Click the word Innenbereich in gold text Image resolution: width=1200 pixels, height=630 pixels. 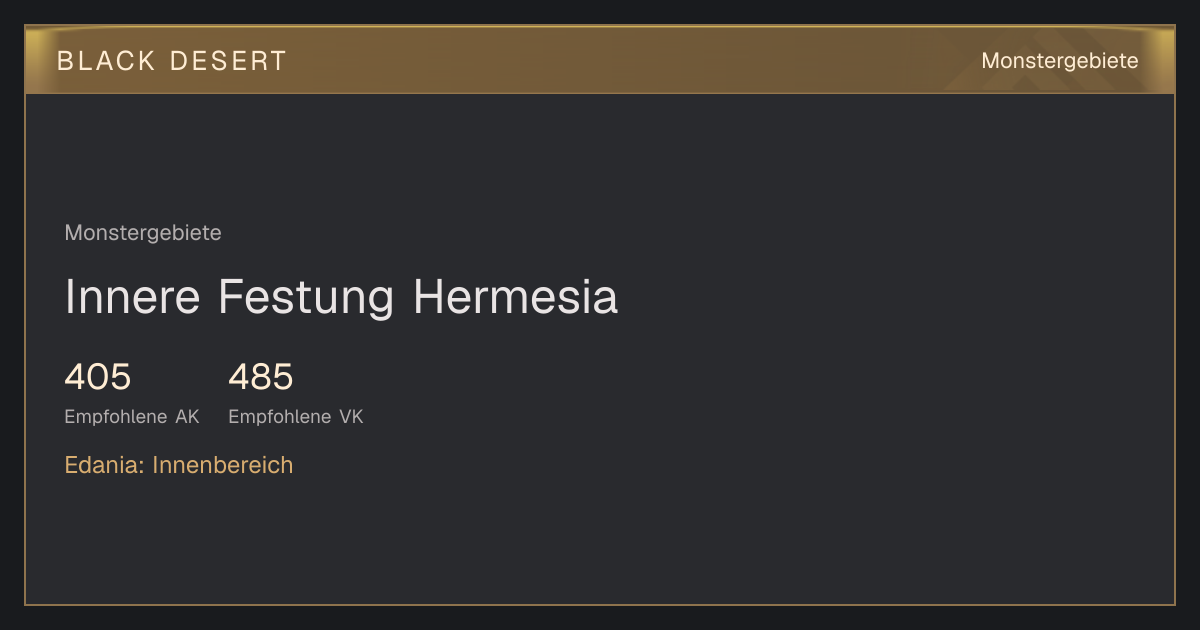pyautogui.click(x=223, y=465)
